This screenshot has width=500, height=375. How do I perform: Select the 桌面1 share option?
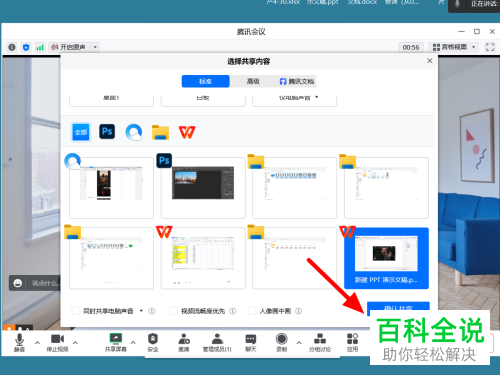(111, 101)
